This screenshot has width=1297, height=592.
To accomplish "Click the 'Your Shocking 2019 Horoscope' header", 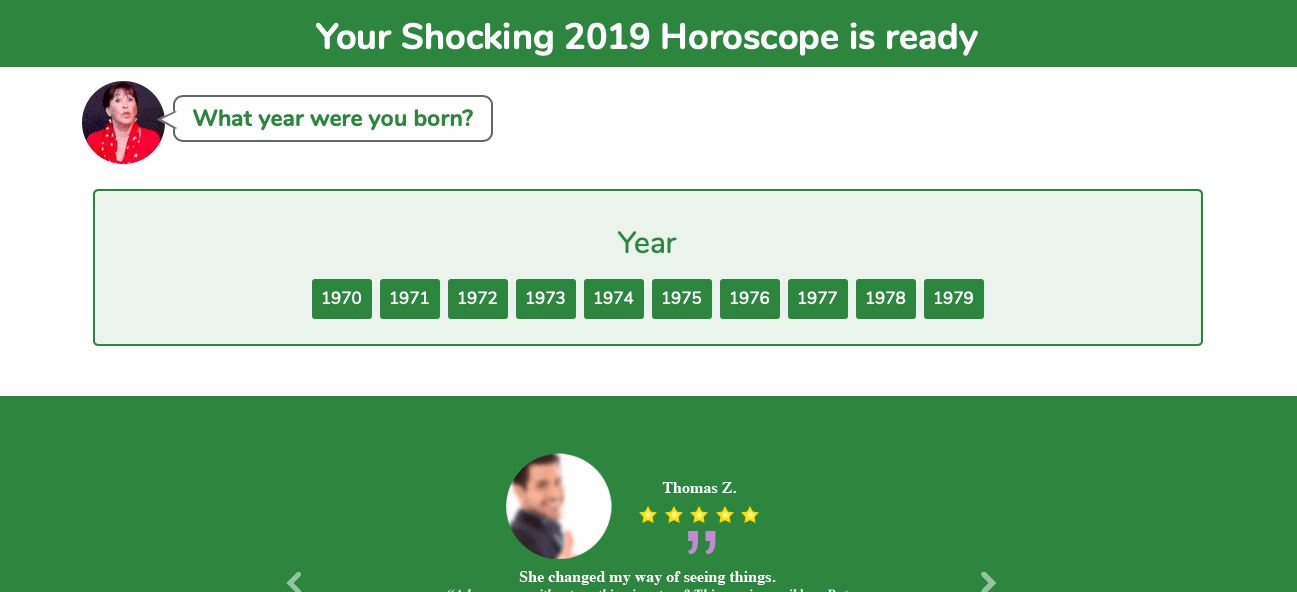I will point(647,37).
